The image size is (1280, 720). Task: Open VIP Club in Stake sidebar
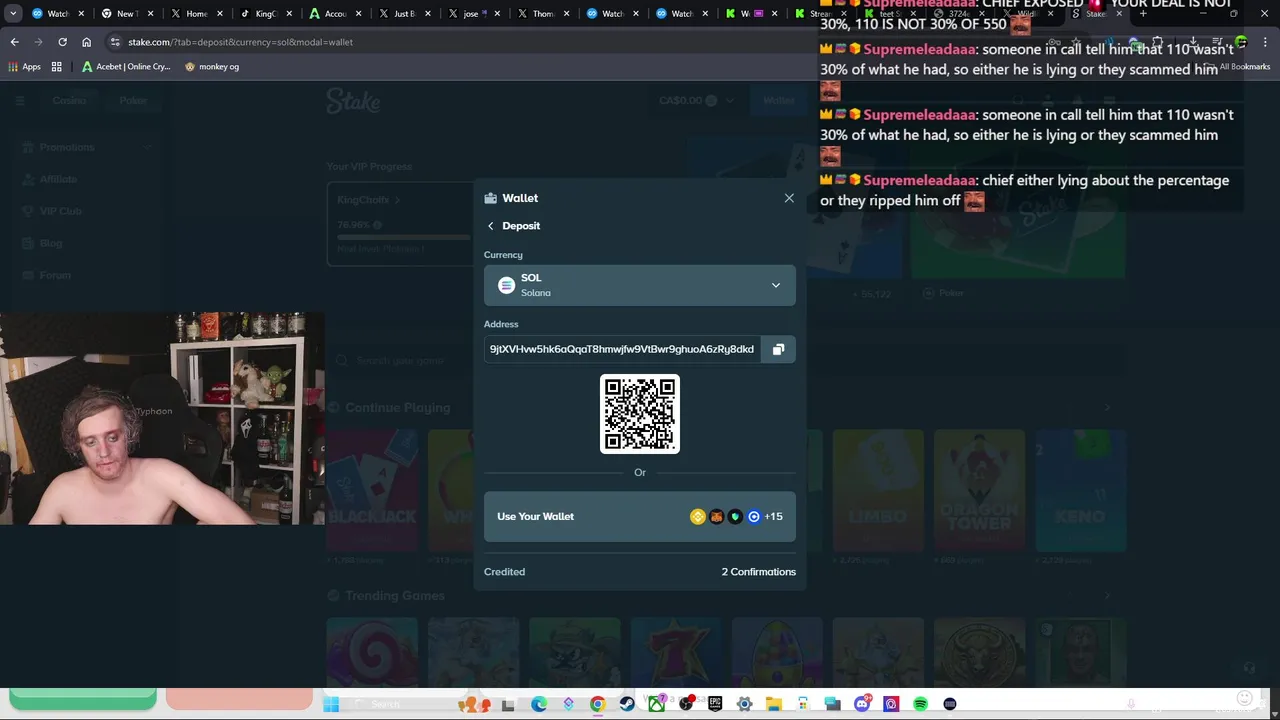point(60,211)
